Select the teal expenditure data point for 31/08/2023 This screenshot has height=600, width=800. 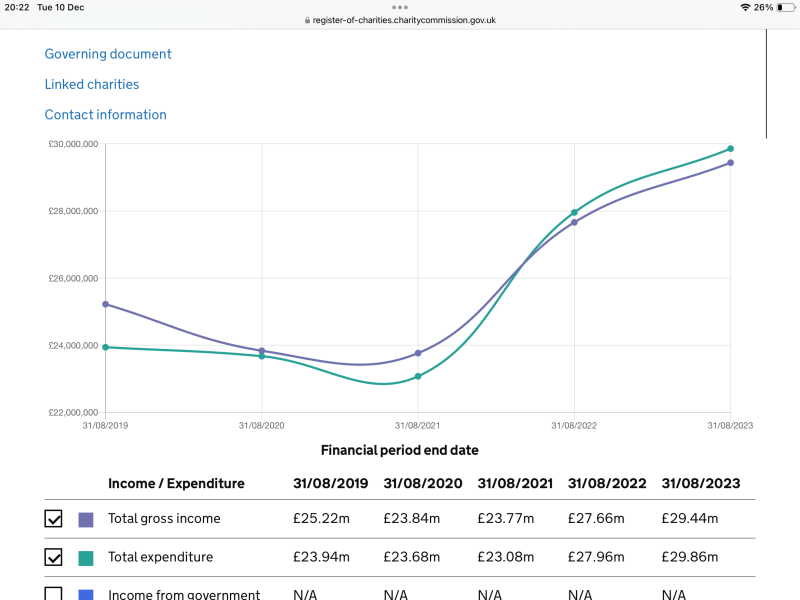coord(730,149)
